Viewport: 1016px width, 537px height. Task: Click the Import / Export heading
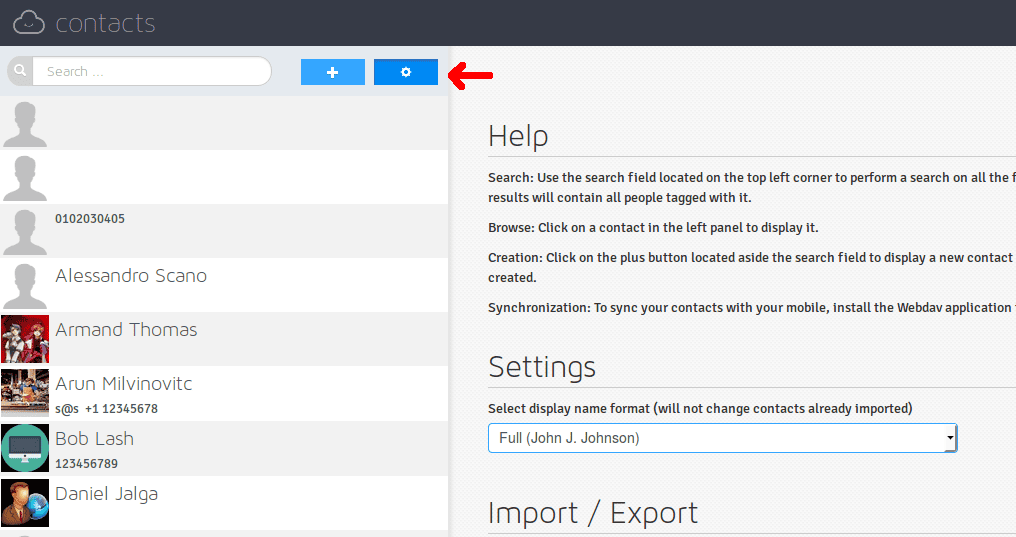(593, 513)
